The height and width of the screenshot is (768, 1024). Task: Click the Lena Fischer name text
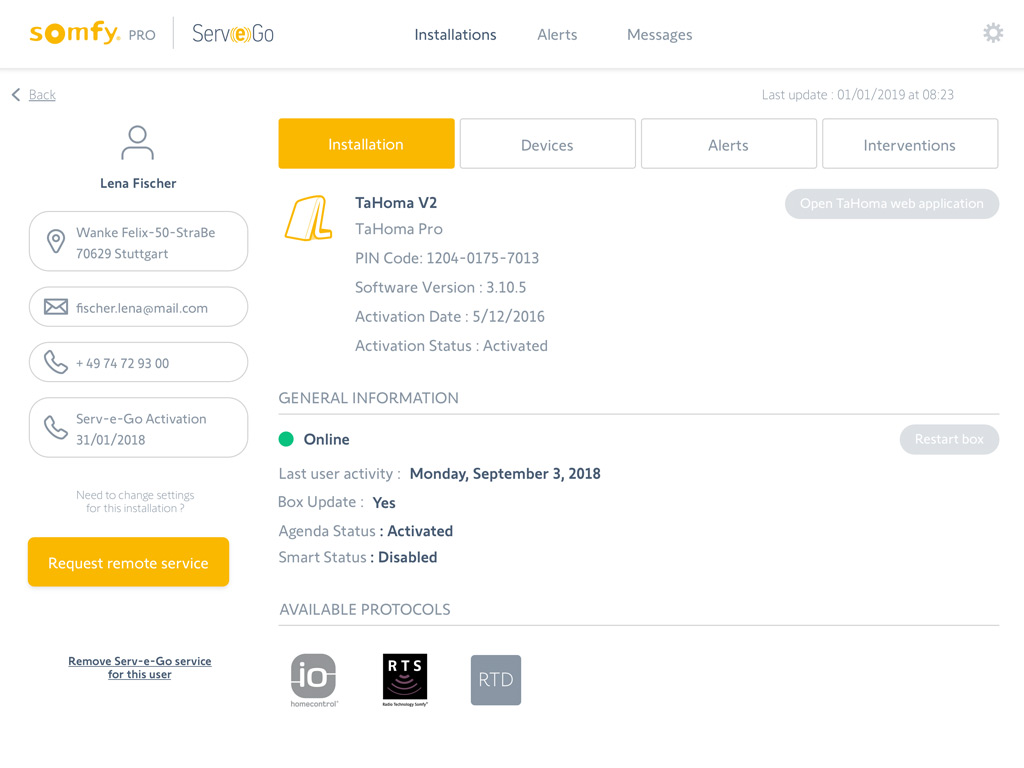point(138,184)
